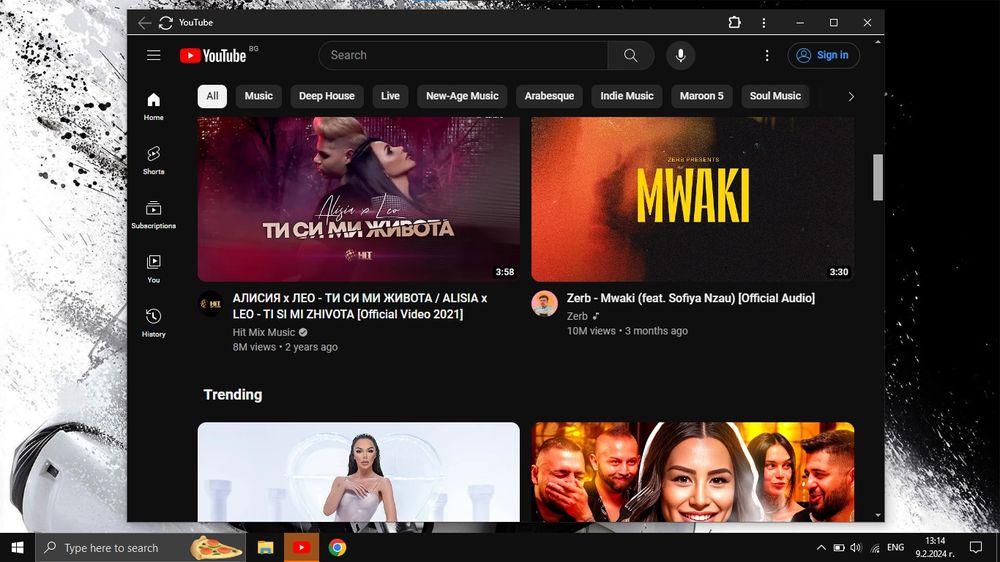
Task: Focus the YouTube Search field
Action: point(464,55)
